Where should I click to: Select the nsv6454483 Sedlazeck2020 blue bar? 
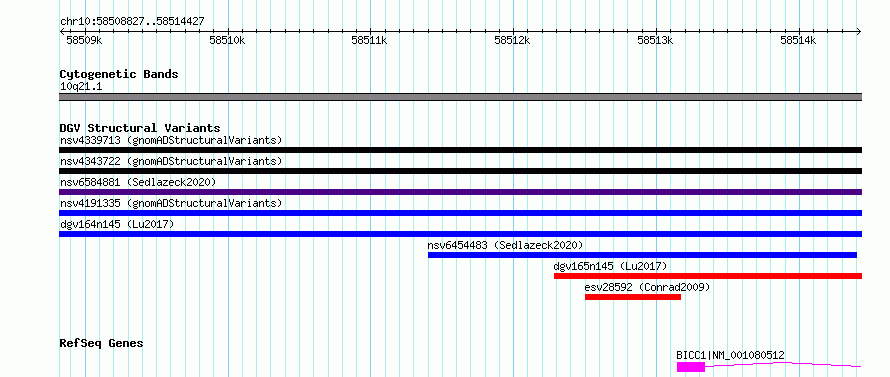coord(642,255)
